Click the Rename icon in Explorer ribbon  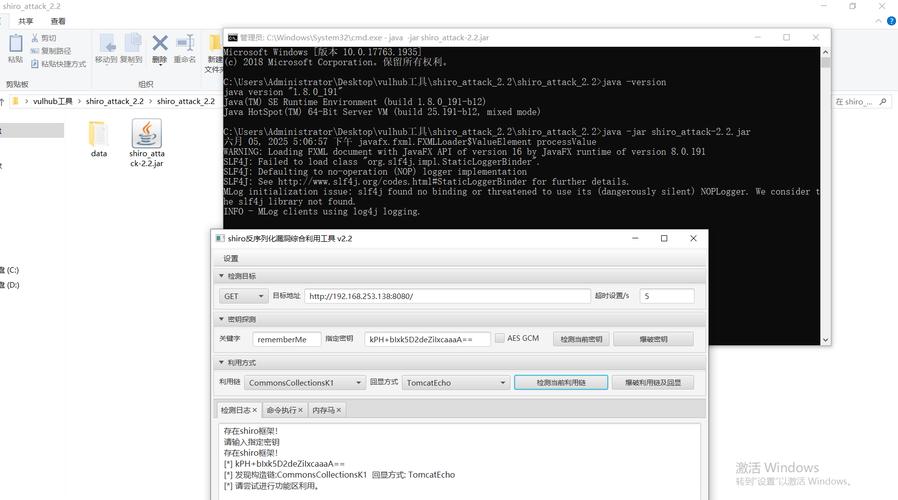pos(185,42)
